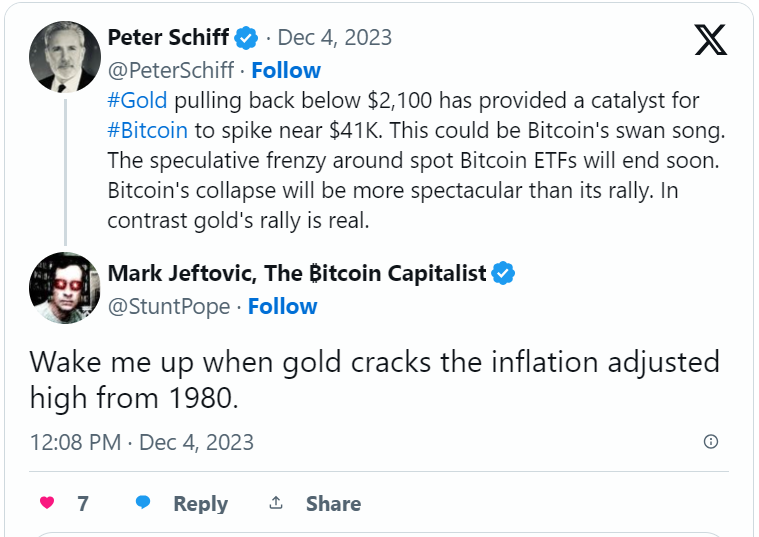The image size is (759, 537).
Task: Open Mark Jeftovic's profile avatar
Action: point(65,288)
